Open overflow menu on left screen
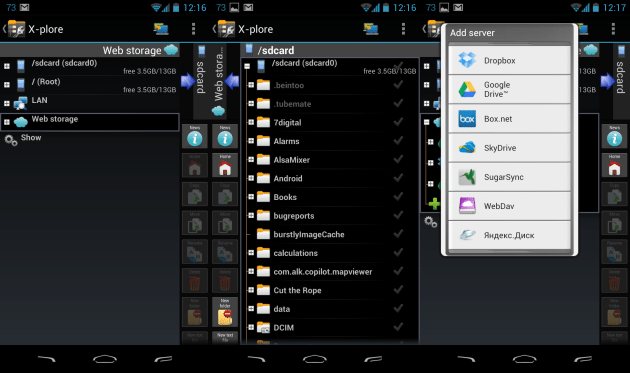The width and height of the screenshot is (630, 373). pos(193,29)
